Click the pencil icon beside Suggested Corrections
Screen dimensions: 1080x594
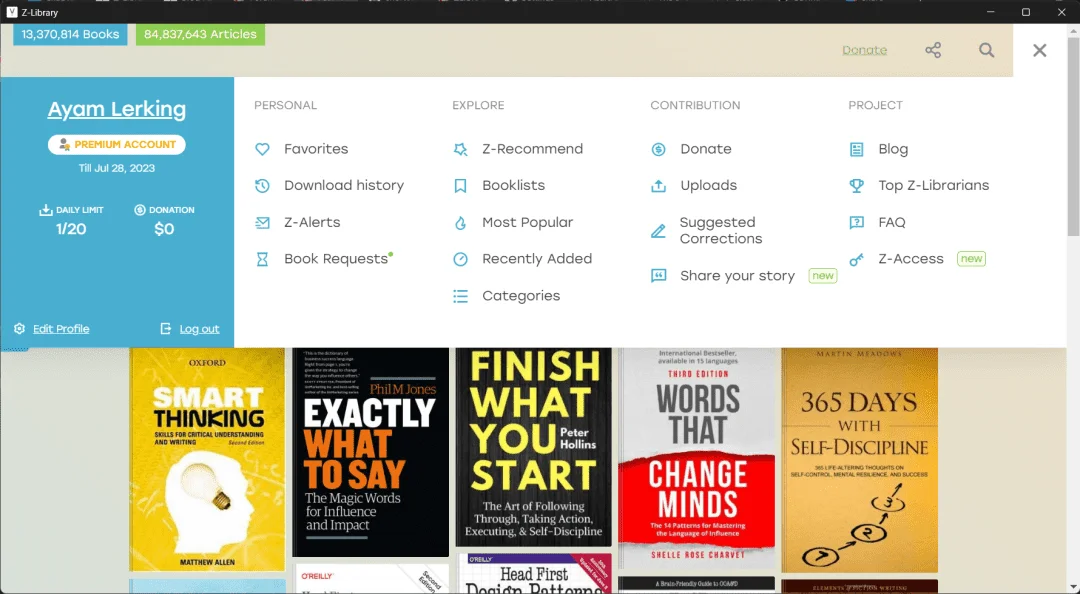[x=658, y=231]
